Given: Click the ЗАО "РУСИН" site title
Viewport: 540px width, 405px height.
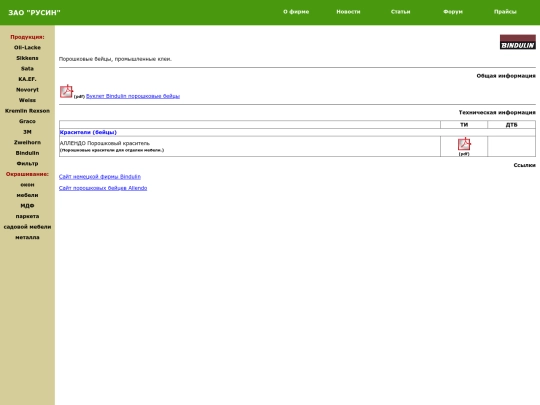Looking at the screenshot, I should pyautogui.click(x=34, y=13).
